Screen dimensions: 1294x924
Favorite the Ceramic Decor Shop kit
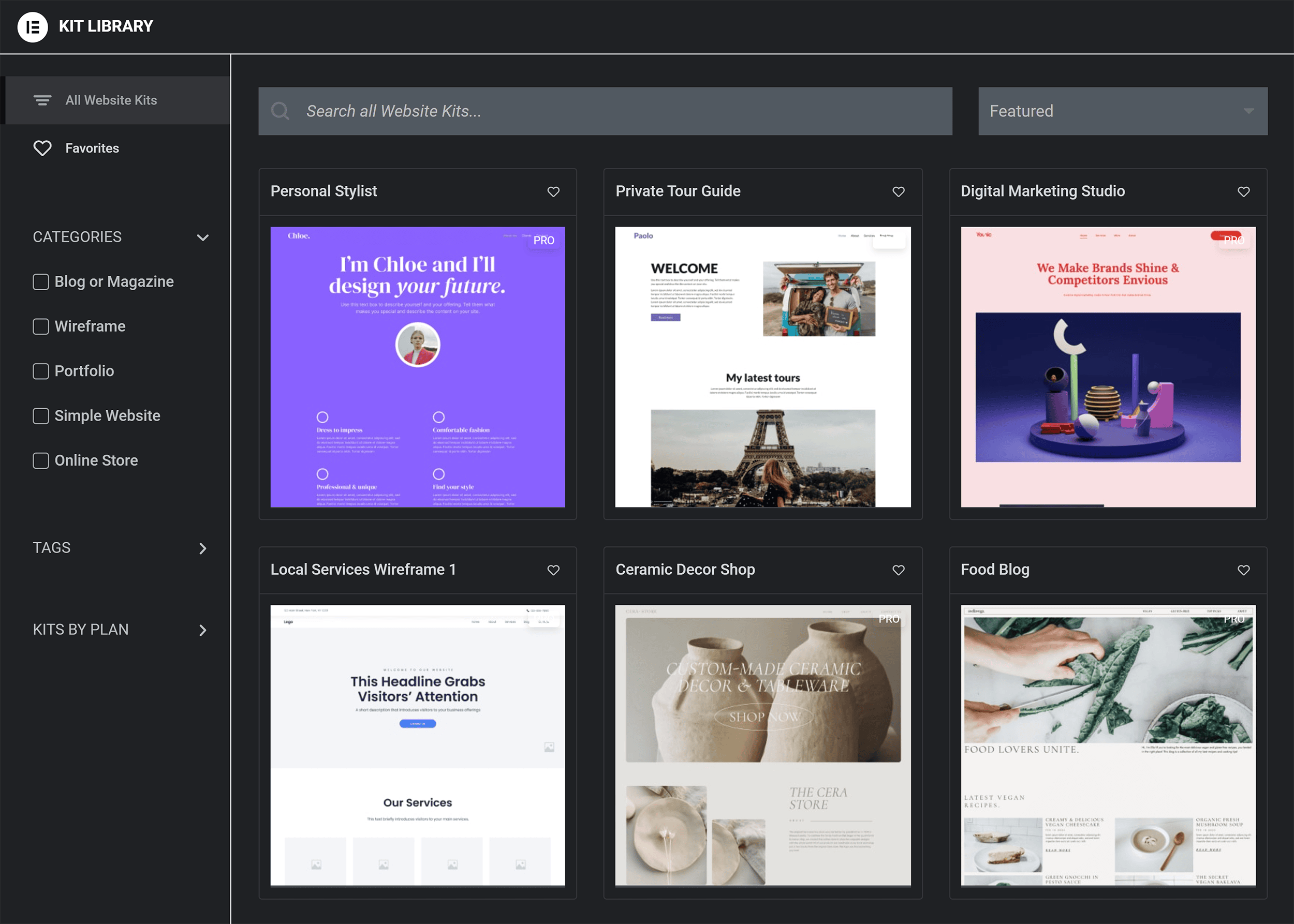(x=899, y=570)
